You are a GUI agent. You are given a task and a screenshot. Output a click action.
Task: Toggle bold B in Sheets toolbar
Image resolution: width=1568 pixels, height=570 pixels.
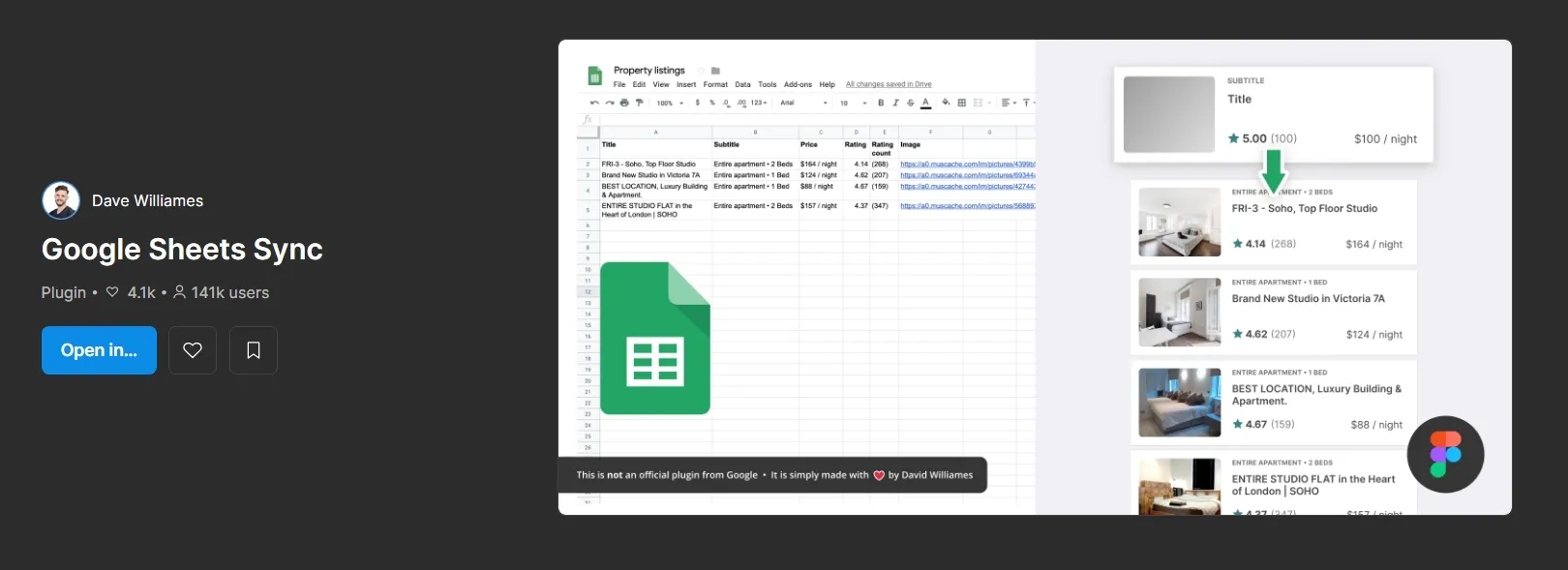(x=881, y=103)
